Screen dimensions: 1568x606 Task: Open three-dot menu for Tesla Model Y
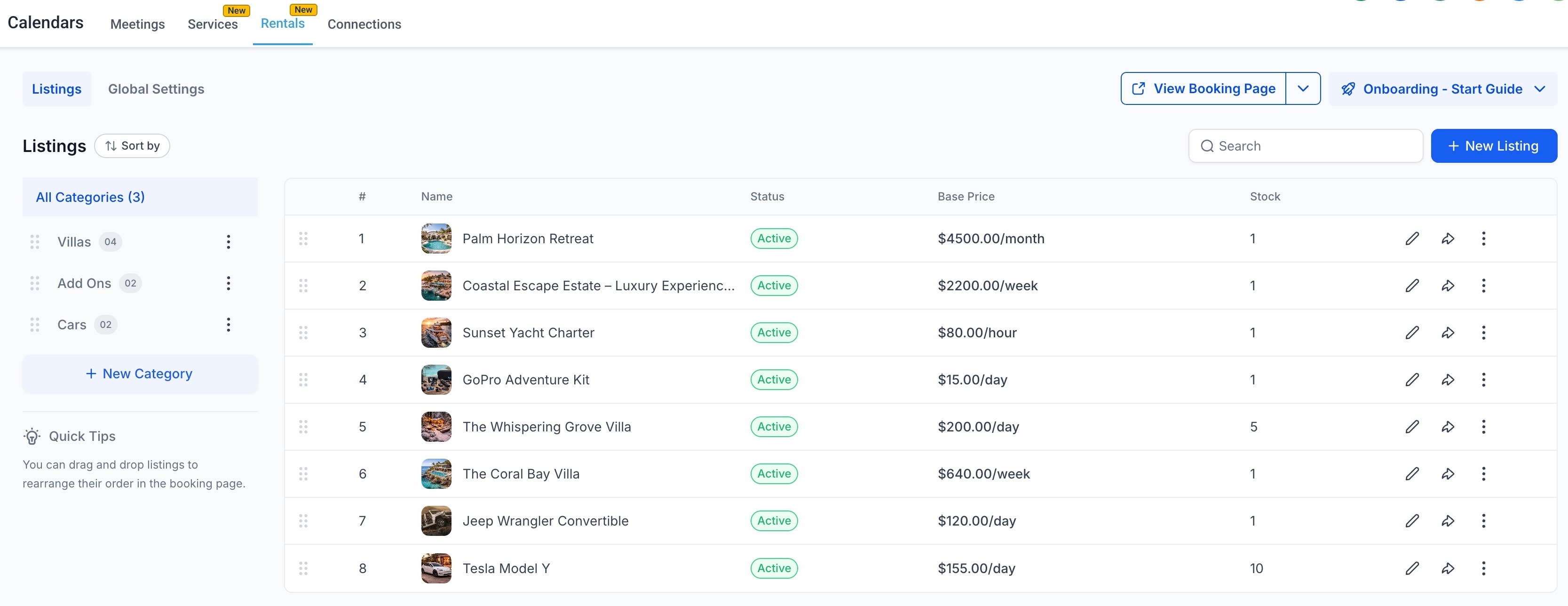pyautogui.click(x=1483, y=568)
